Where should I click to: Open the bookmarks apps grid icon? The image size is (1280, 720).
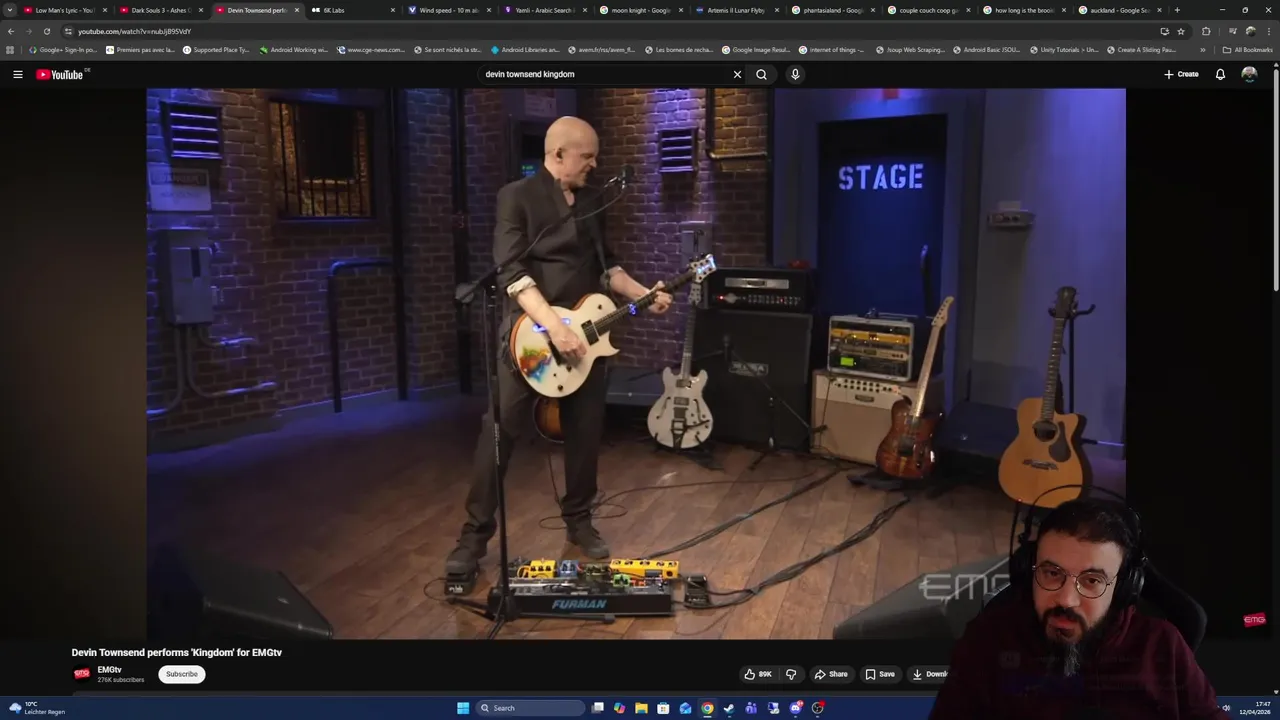10,49
